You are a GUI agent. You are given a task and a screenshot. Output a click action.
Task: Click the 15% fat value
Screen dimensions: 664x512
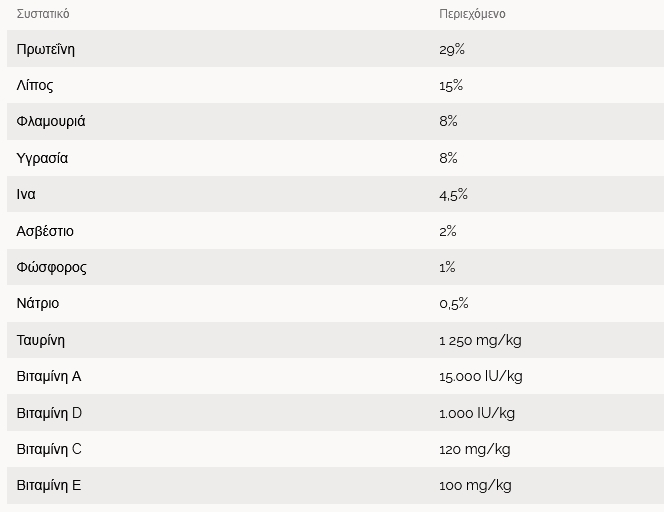tap(451, 86)
